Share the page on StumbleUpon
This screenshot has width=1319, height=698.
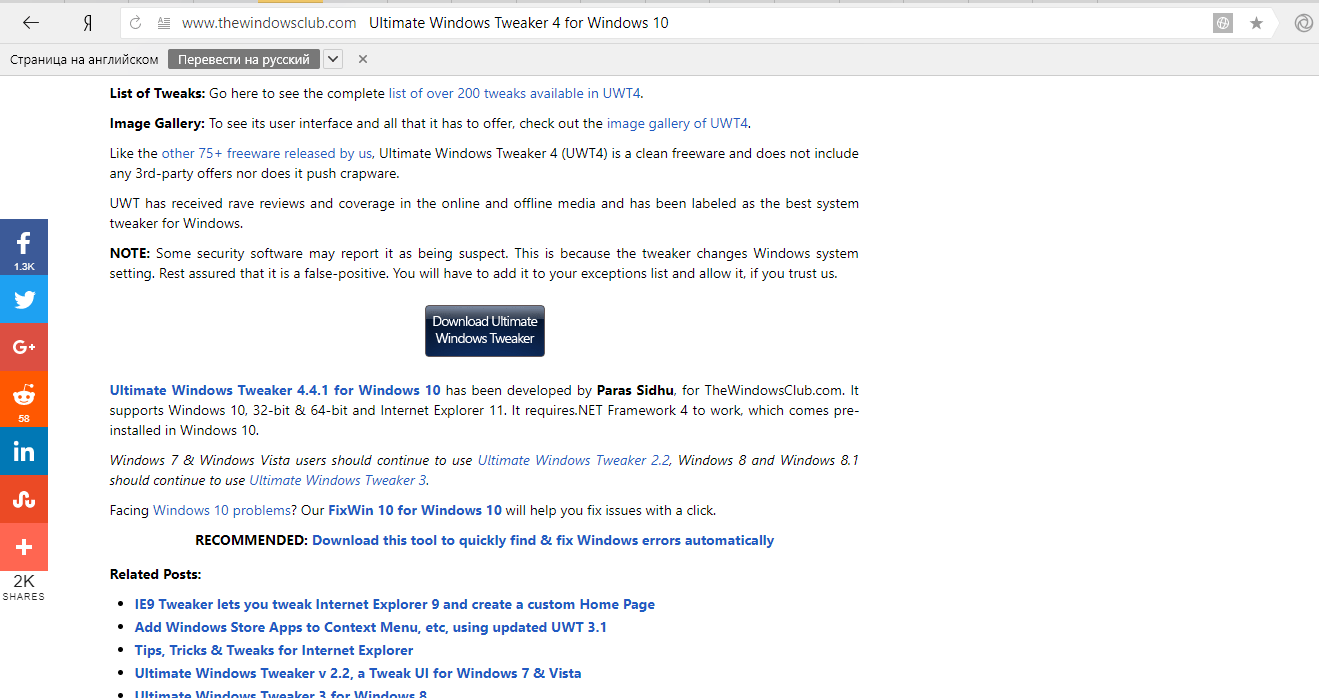point(24,499)
